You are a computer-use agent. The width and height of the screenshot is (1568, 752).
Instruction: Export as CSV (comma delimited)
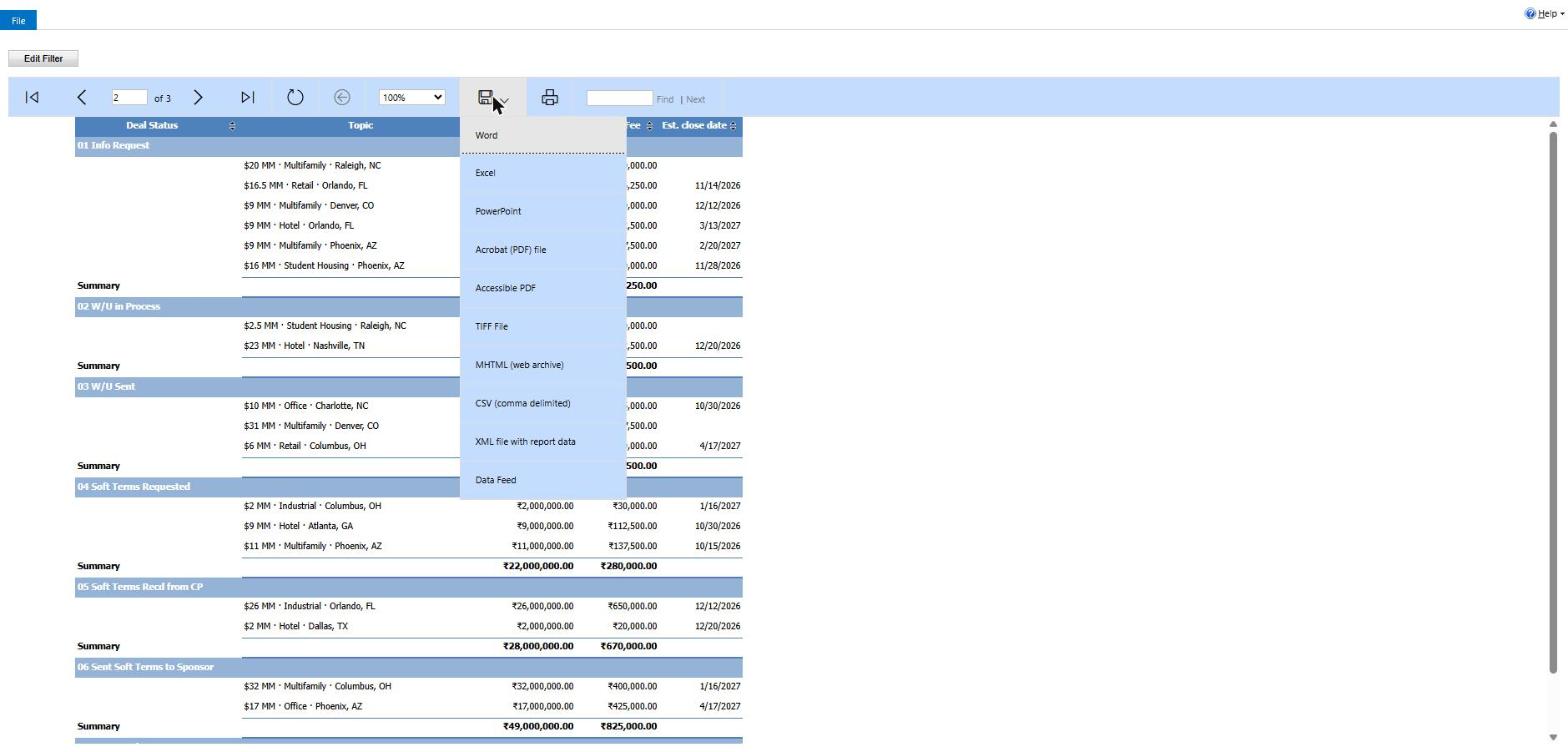(x=543, y=404)
